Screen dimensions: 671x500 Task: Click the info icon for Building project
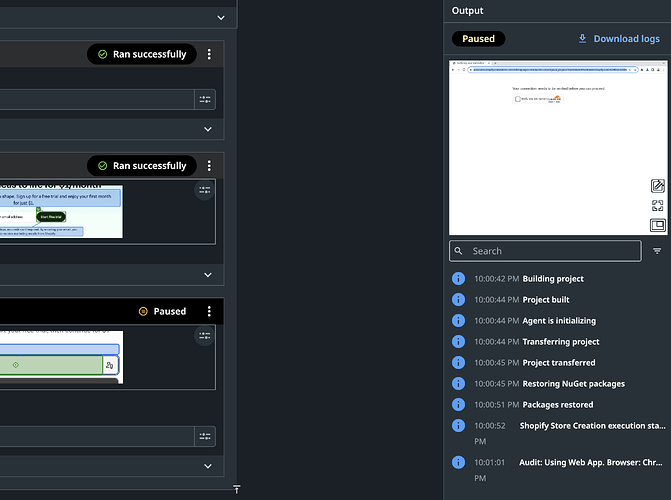(x=458, y=279)
